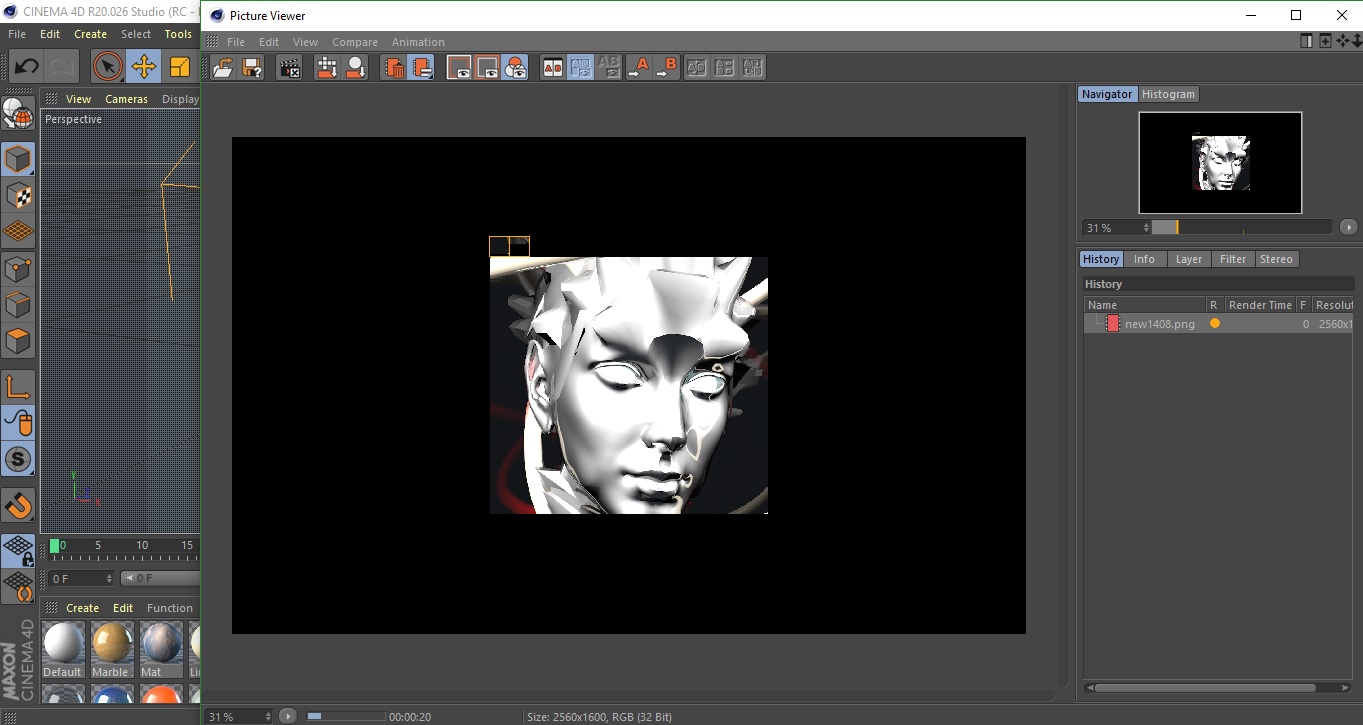This screenshot has height=725, width=1363.
Task: Select the Move tool in main toolbar
Action: click(x=144, y=67)
